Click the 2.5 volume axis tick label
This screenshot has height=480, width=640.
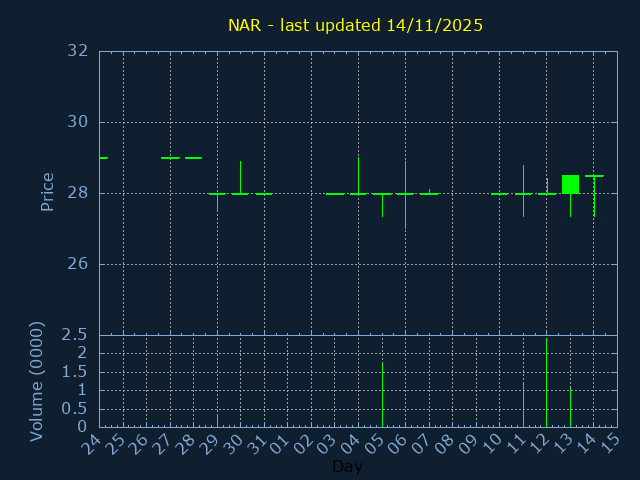coord(74,334)
